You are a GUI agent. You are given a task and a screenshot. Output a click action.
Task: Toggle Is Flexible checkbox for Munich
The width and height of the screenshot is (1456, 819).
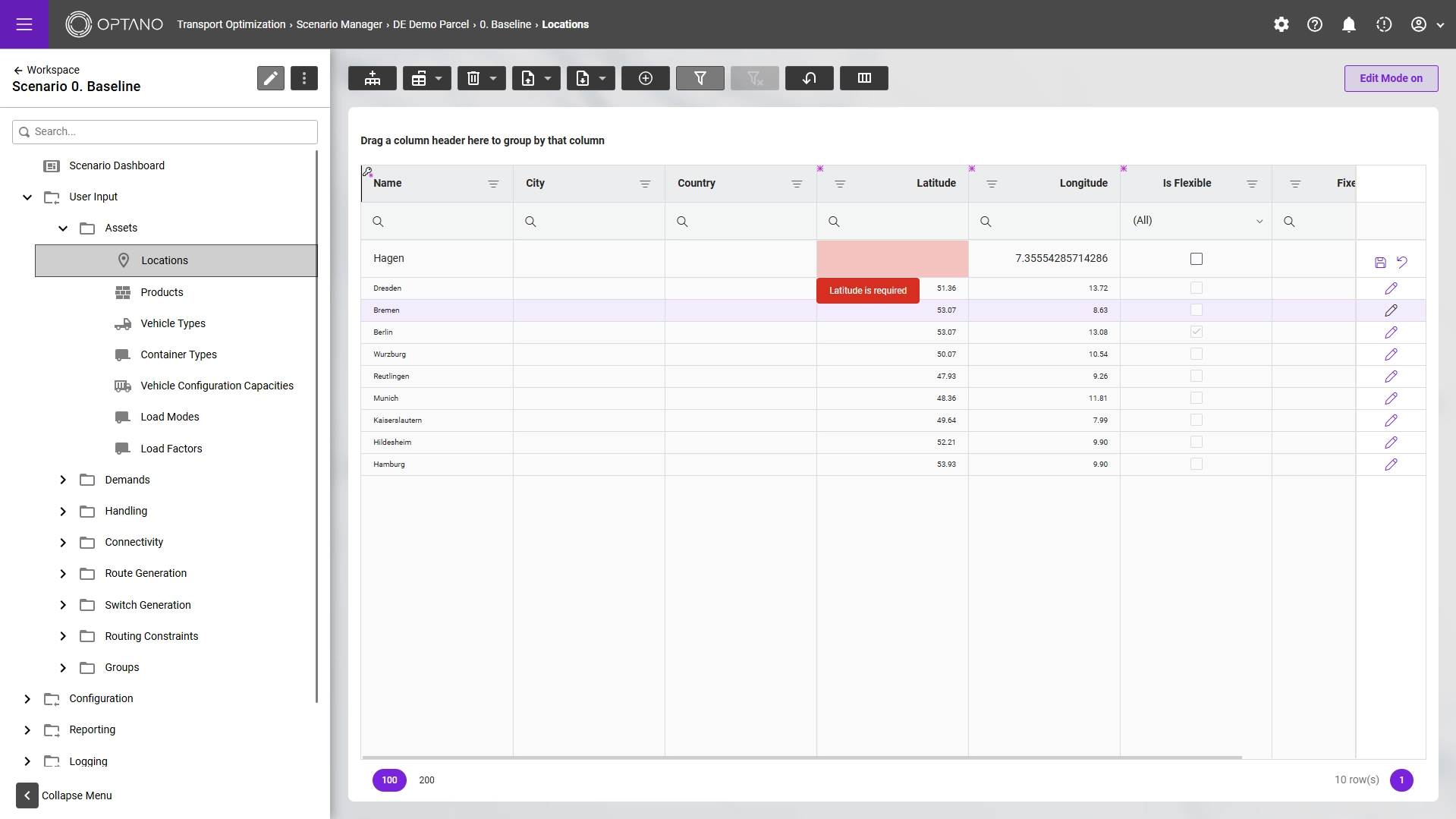1196,398
